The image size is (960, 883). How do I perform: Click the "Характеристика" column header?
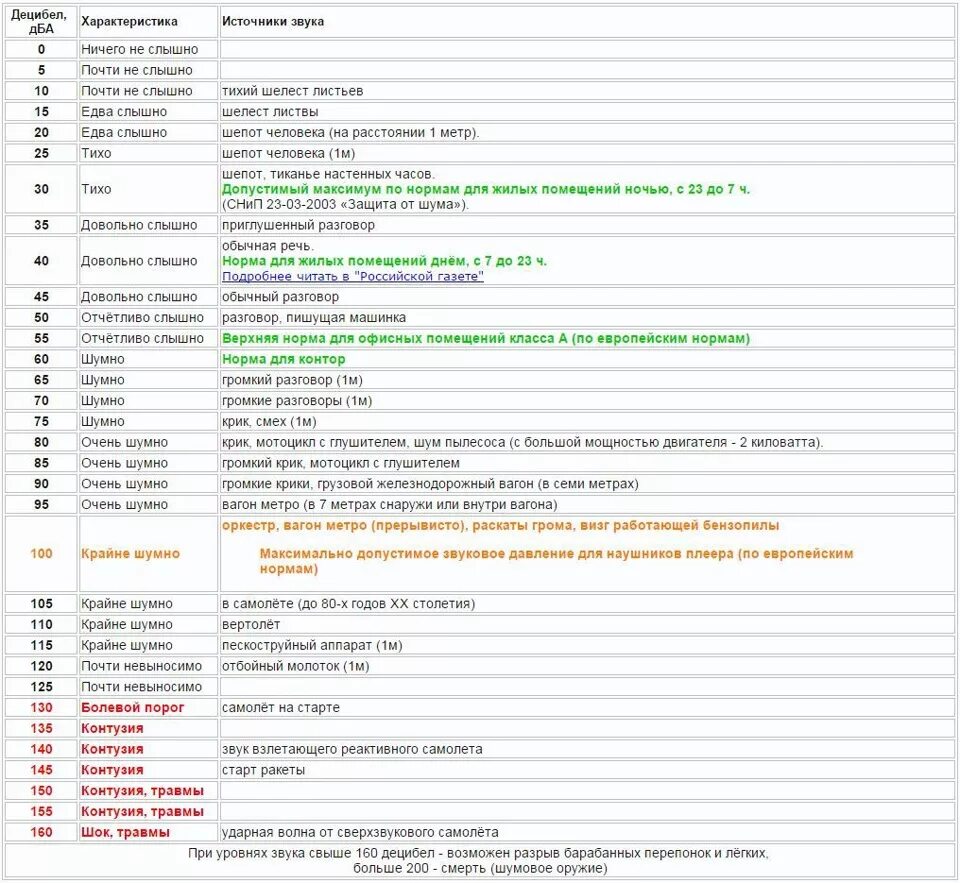[x=148, y=21]
